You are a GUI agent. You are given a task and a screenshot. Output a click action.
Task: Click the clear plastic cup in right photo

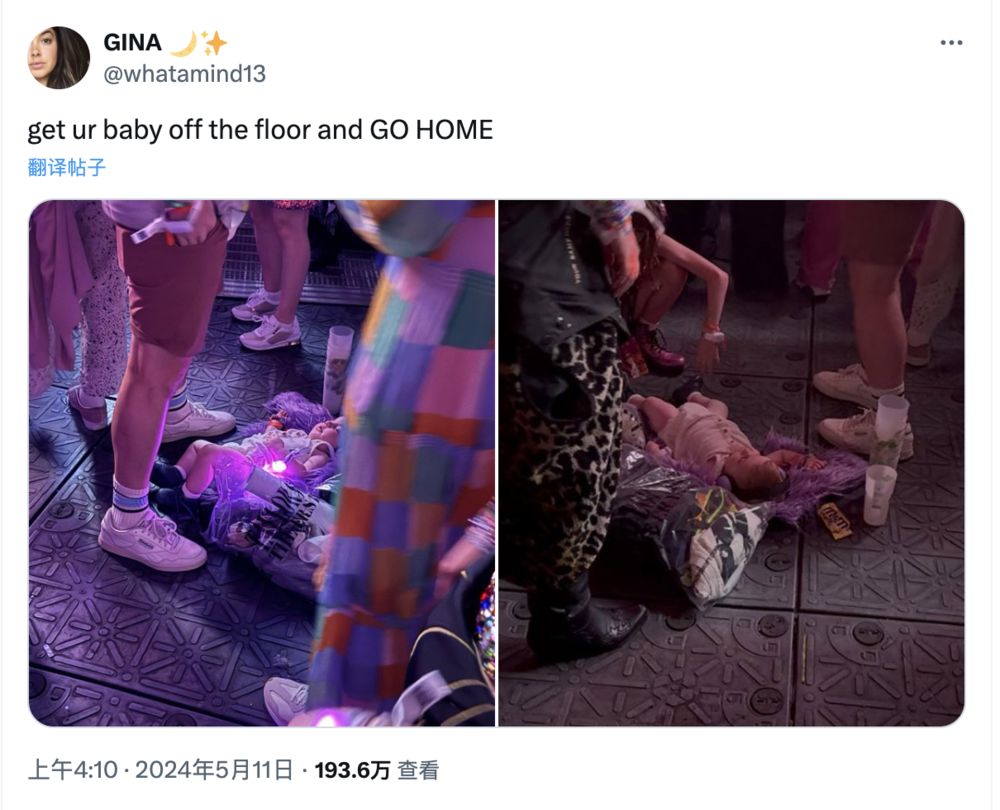point(880,495)
